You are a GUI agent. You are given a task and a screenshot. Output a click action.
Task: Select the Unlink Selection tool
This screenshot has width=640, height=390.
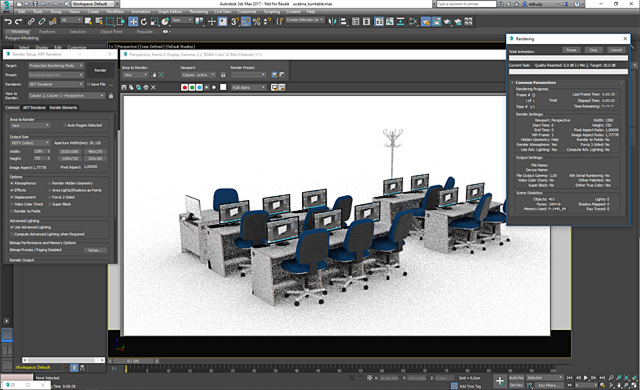[x=42, y=21]
